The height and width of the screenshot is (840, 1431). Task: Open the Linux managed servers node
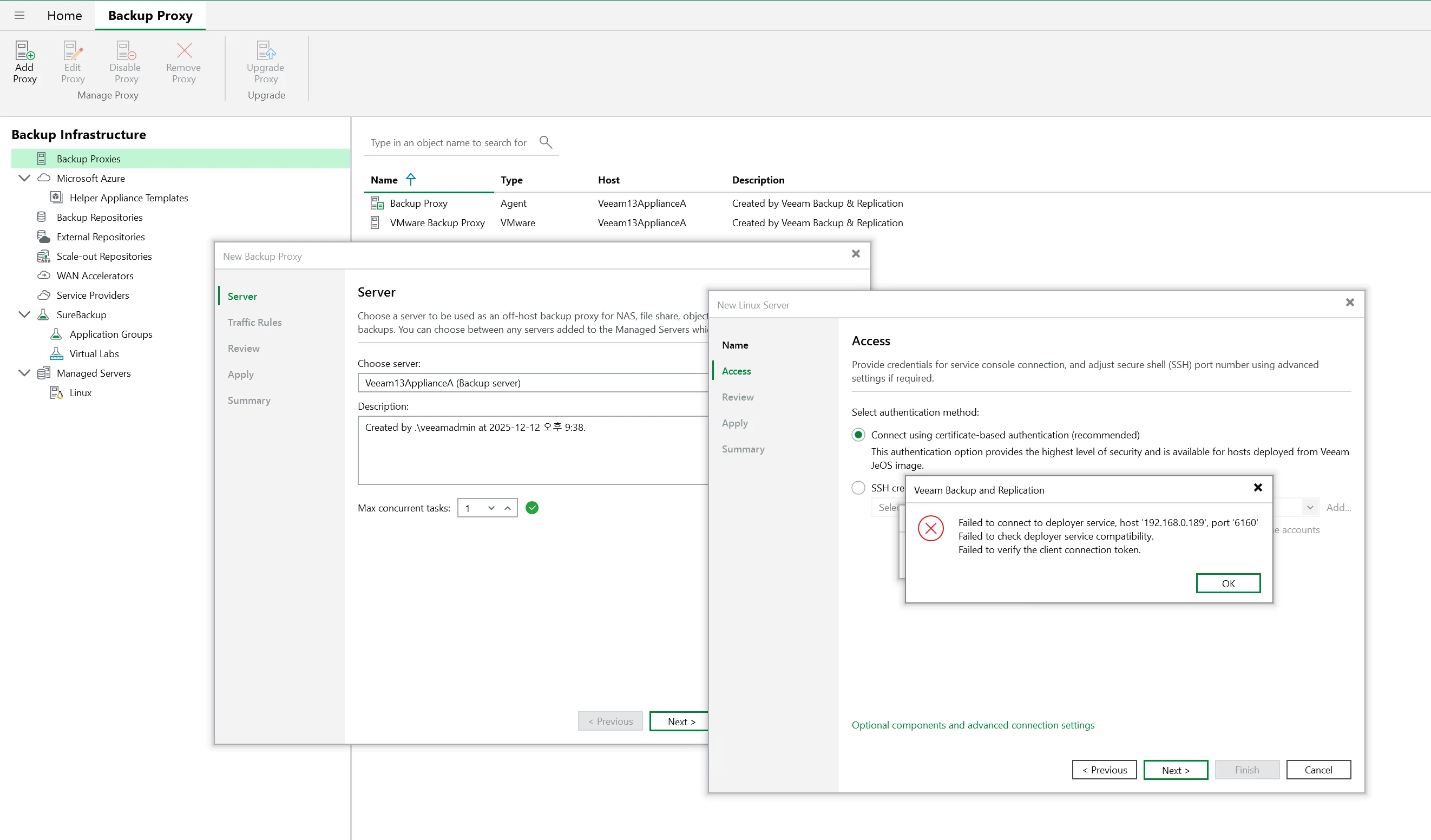(x=80, y=392)
